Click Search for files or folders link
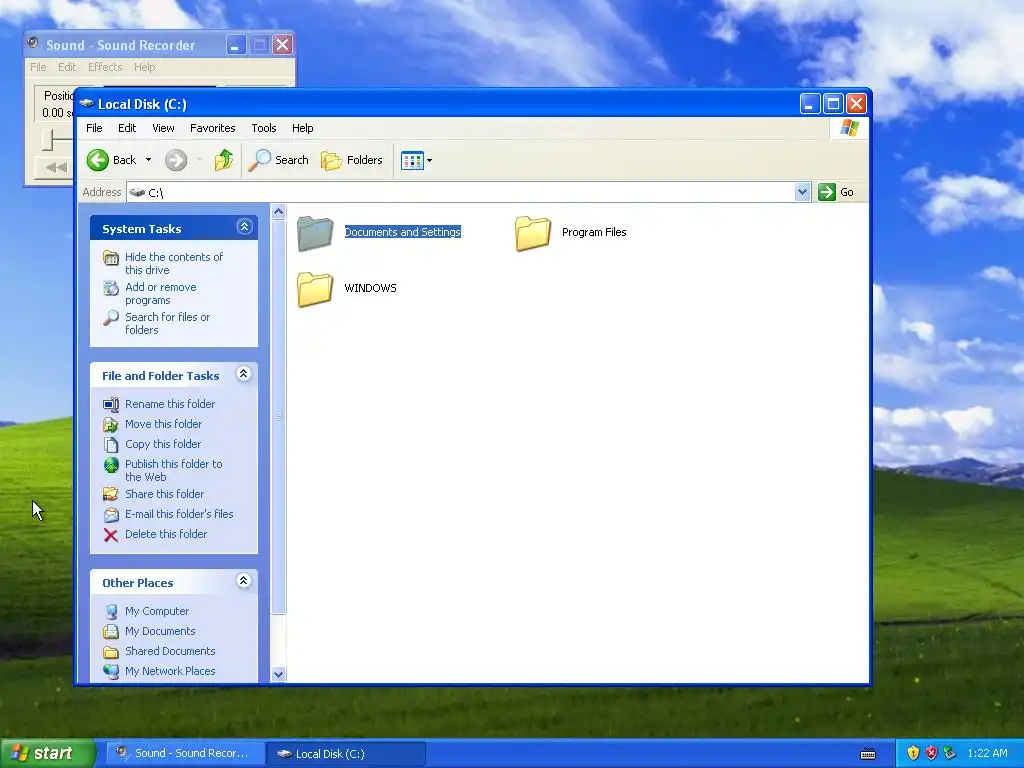Screen dimensions: 1024x768 167,323
